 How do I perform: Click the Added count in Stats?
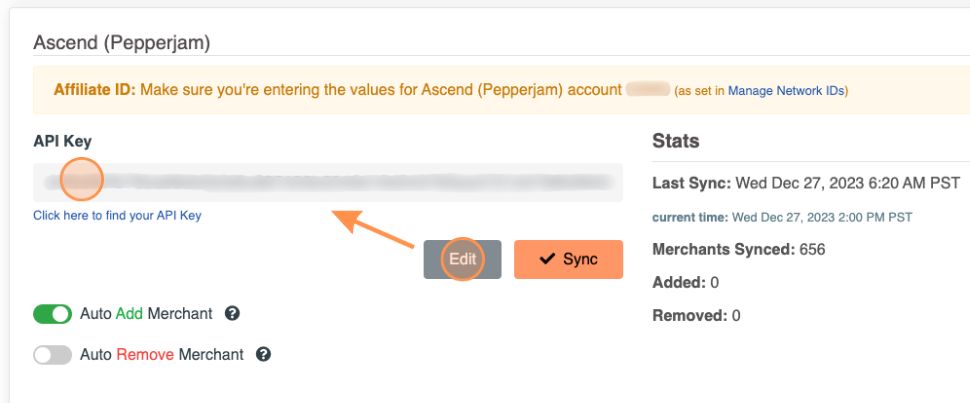pyautogui.click(x=714, y=282)
